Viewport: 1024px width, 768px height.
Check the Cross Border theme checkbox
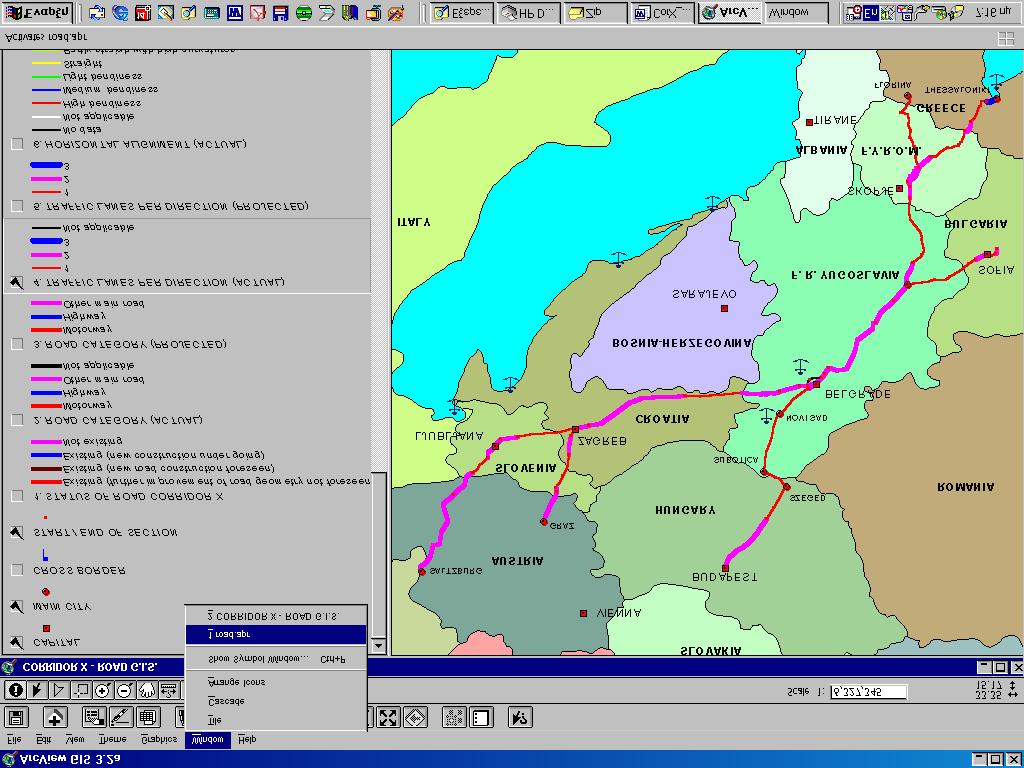tap(18, 571)
